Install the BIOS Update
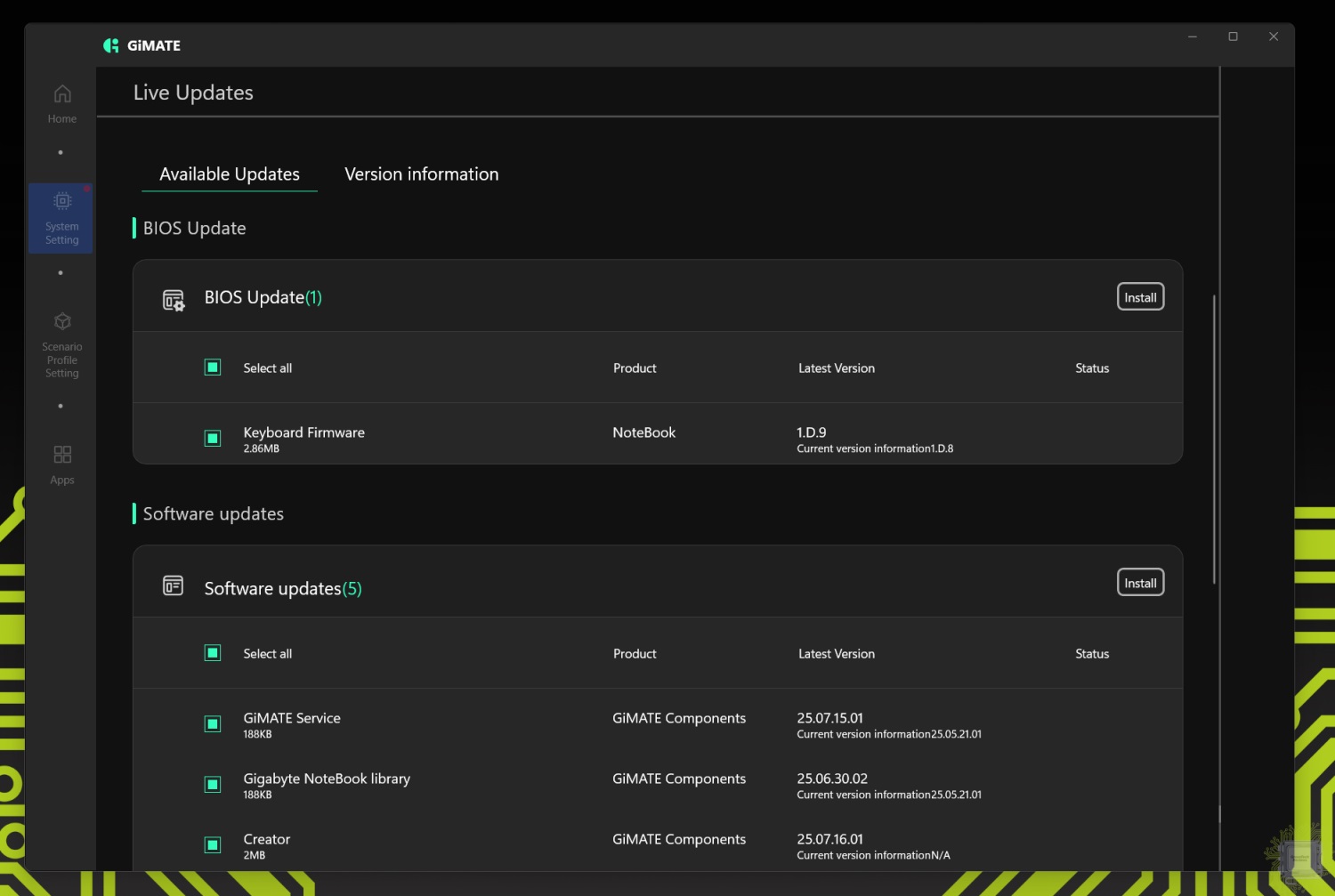This screenshot has width=1335, height=896. pyautogui.click(x=1140, y=297)
